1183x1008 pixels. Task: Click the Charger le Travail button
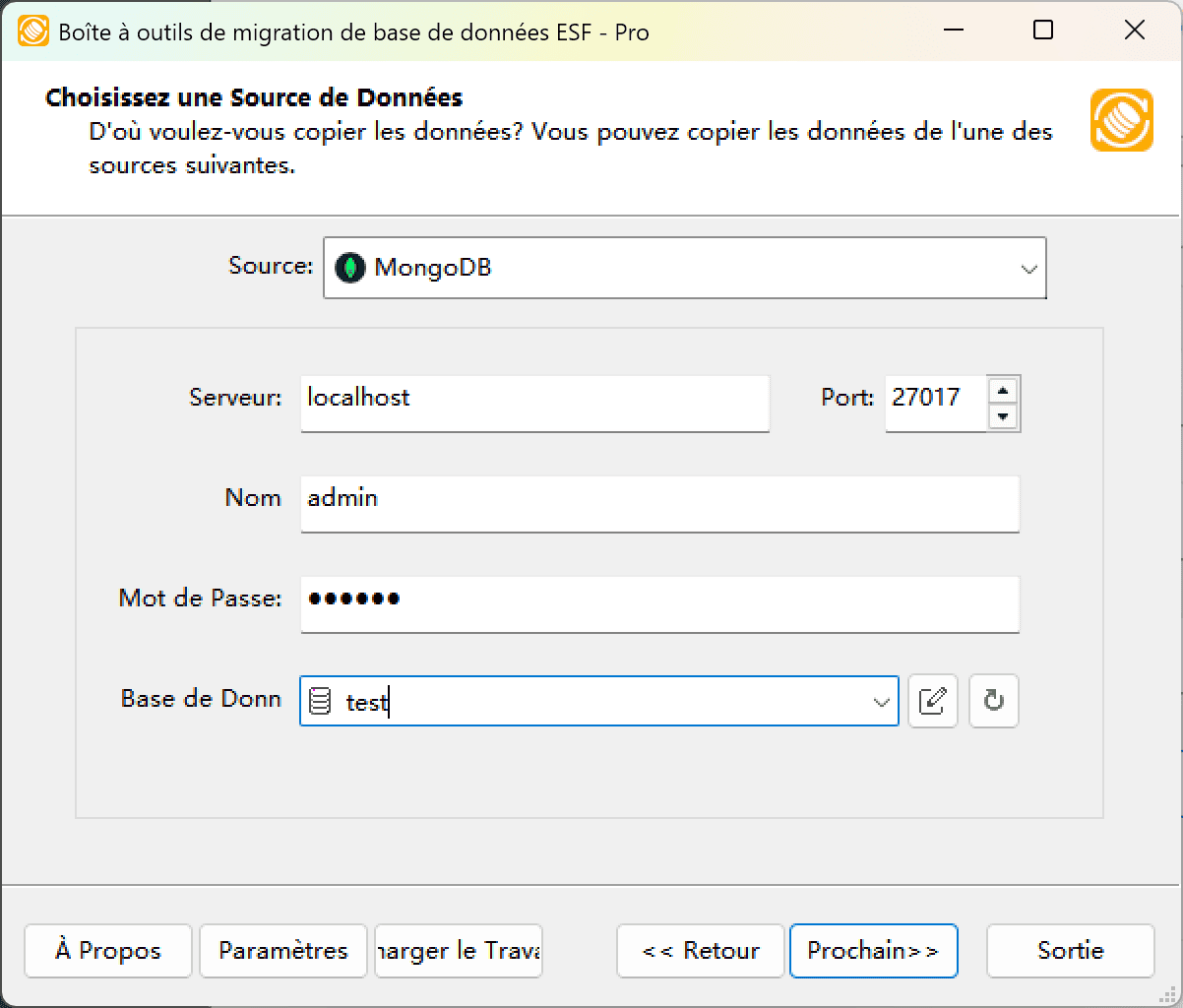point(458,951)
